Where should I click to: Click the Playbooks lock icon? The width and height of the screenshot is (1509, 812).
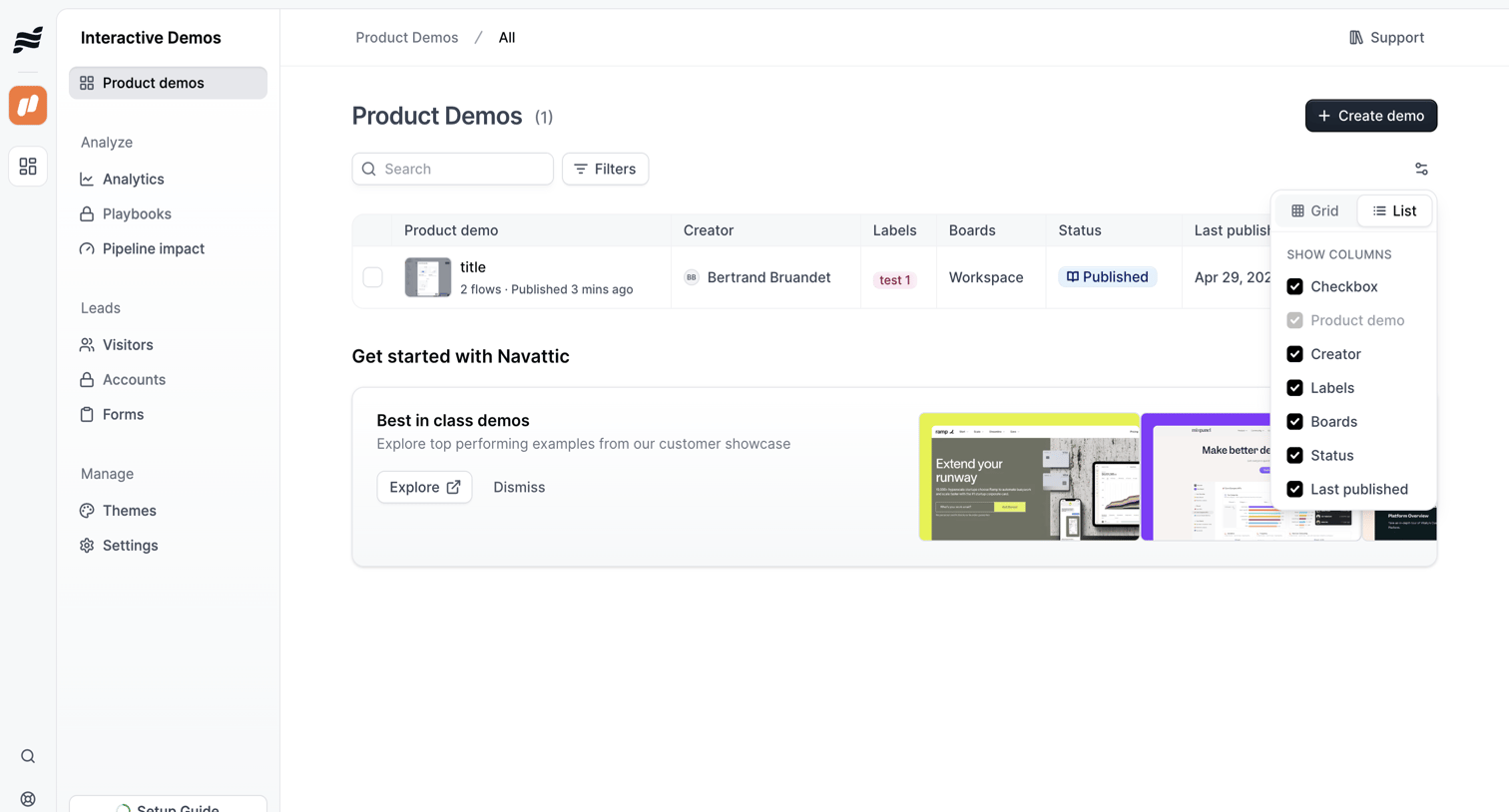(87, 214)
